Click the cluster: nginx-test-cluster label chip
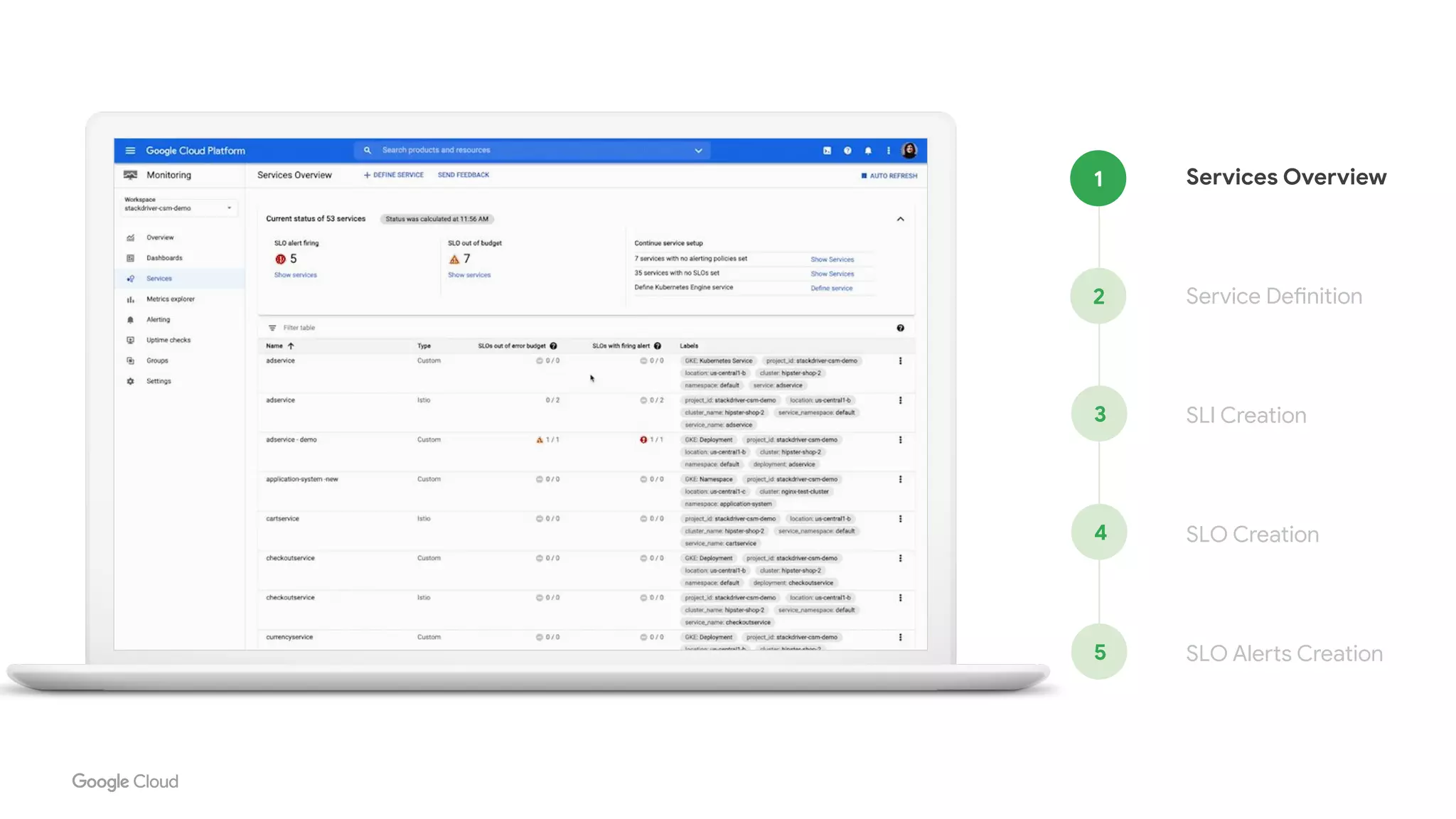The image size is (1456, 819). pyautogui.click(x=793, y=492)
